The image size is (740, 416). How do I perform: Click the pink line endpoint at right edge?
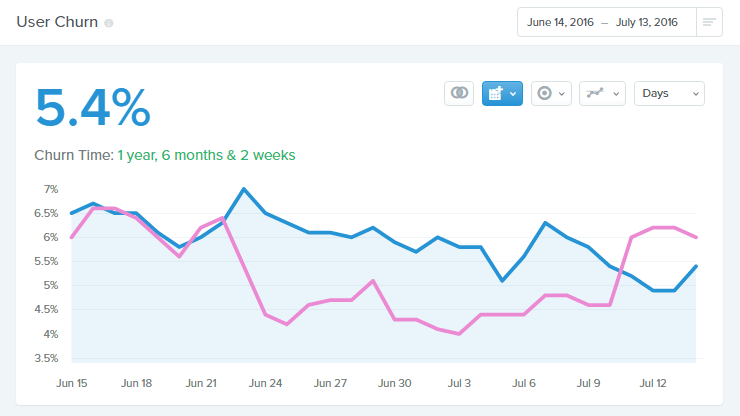point(695,237)
